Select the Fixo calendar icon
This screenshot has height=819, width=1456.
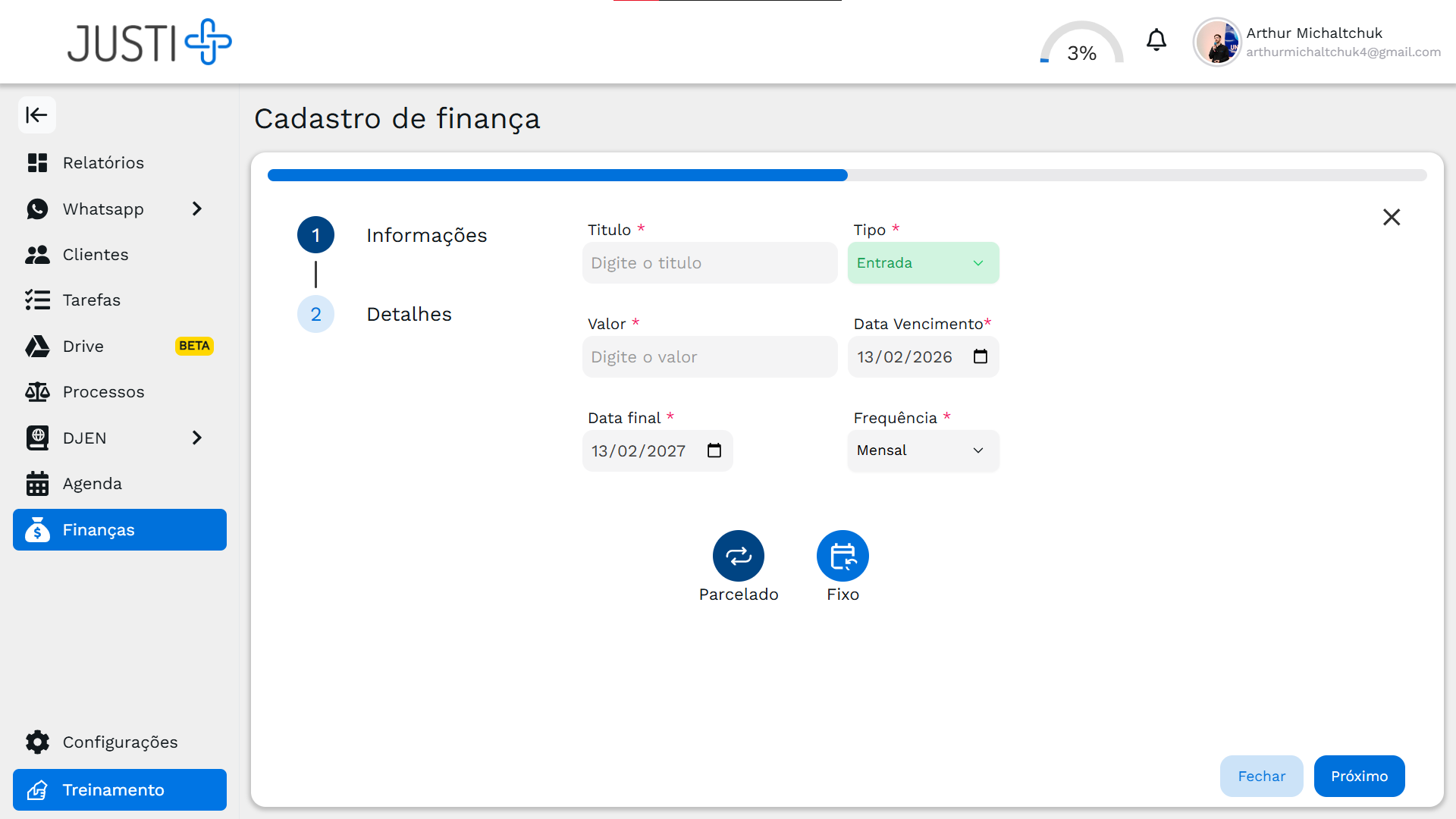click(x=843, y=556)
